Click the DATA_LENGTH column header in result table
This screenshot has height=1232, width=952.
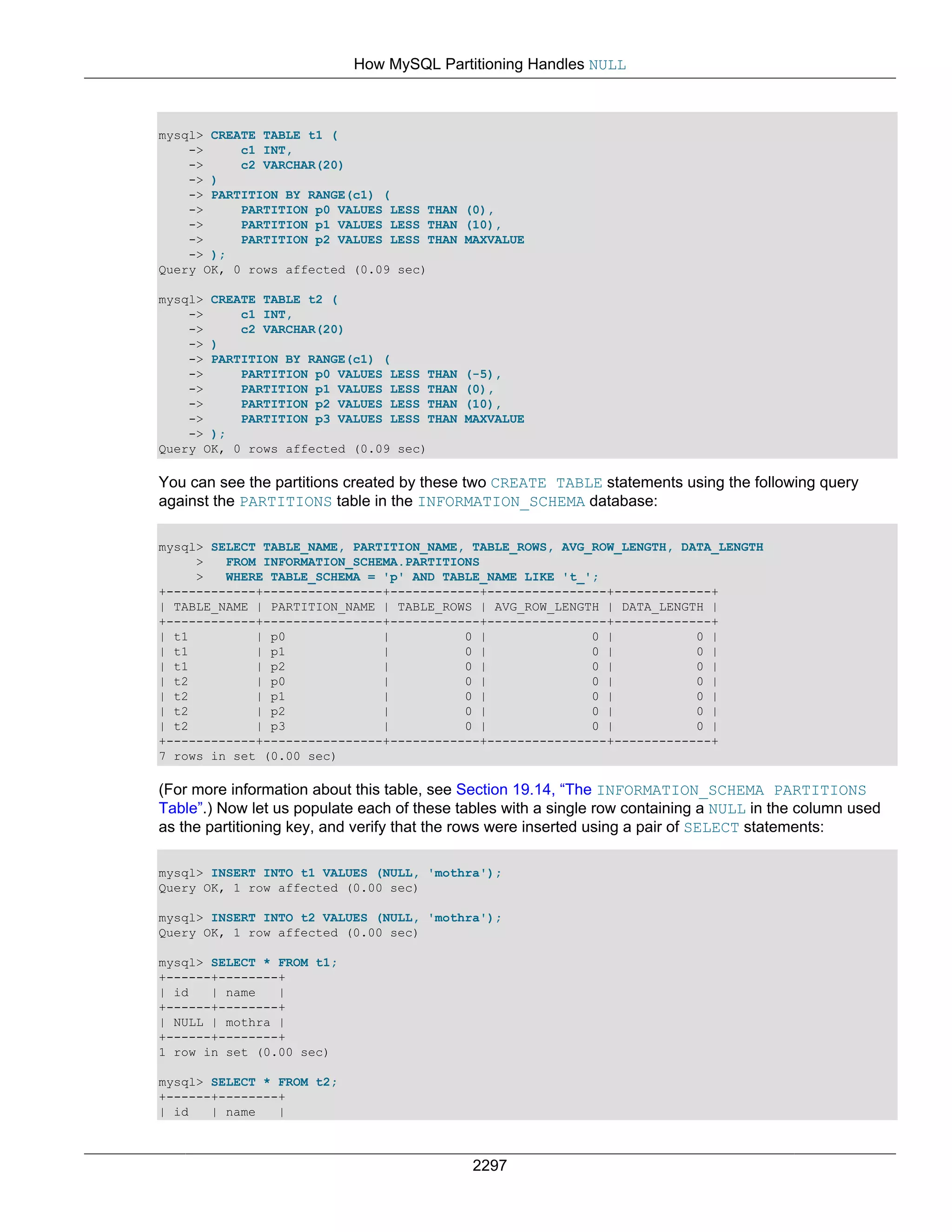coord(663,607)
